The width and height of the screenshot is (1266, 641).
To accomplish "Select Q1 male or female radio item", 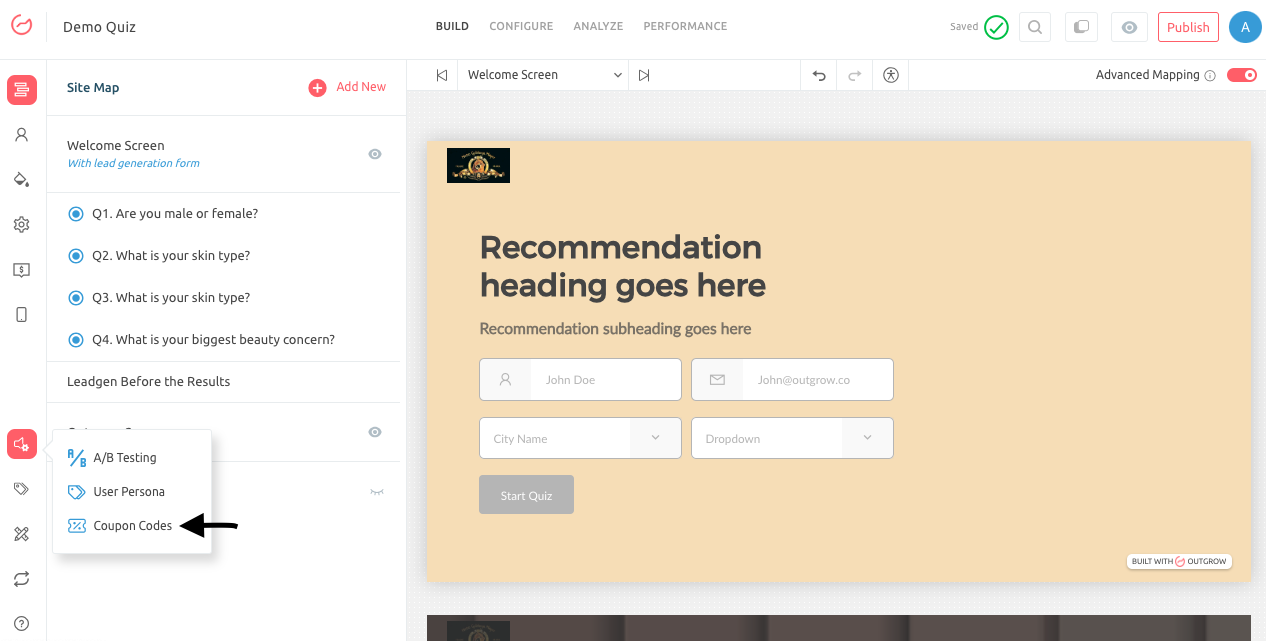I will 76,214.
